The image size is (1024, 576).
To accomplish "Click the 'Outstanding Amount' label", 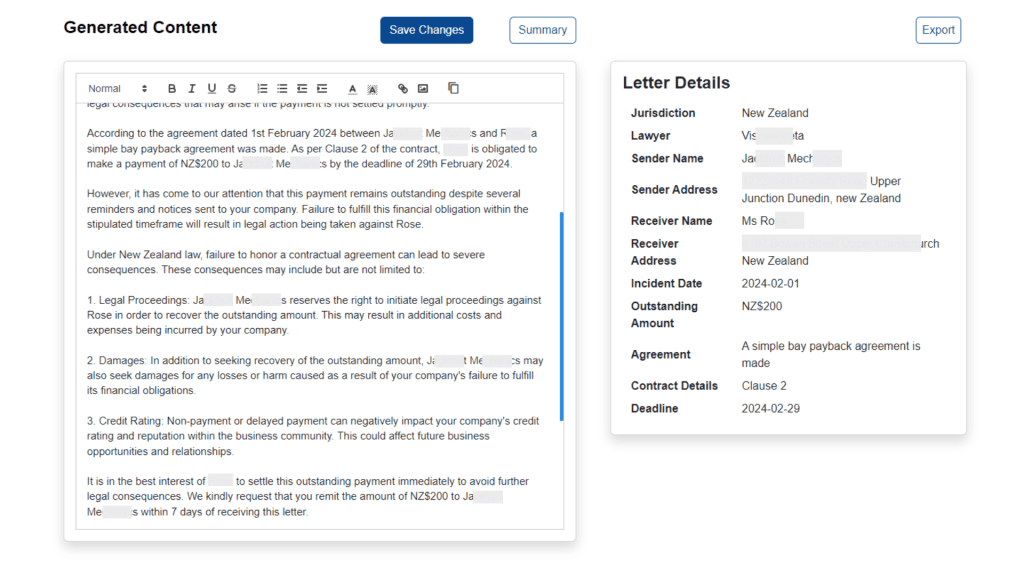I will point(664,315).
